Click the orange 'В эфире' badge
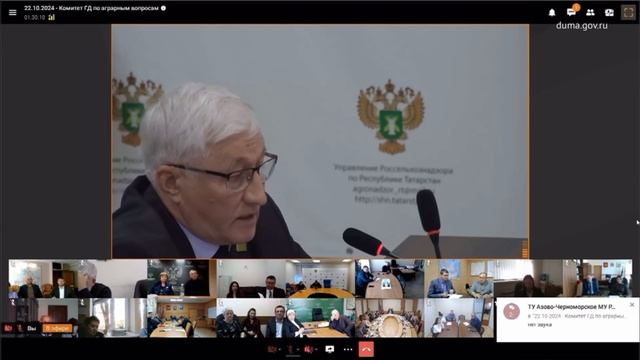This screenshot has height=360, width=640. tap(58, 328)
